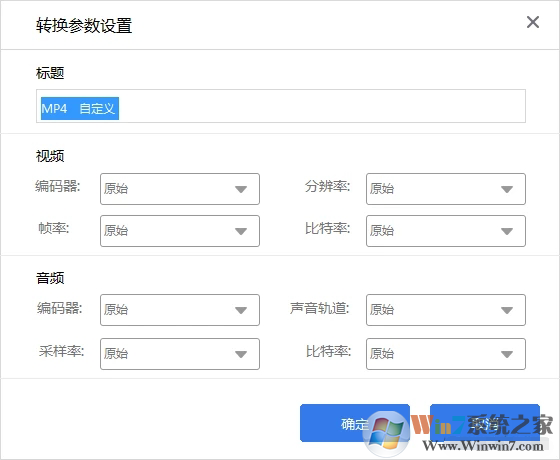The height and width of the screenshot is (460, 560).
Task: Open the audio 编码器 dropdown
Action: (x=180, y=310)
